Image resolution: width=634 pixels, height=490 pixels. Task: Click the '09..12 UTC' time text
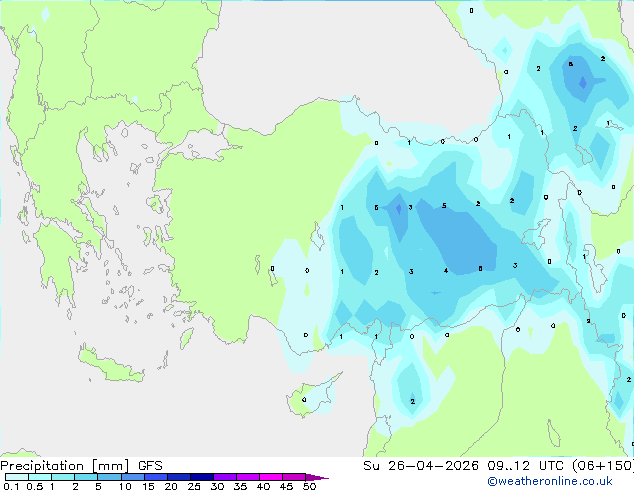click(526, 466)
